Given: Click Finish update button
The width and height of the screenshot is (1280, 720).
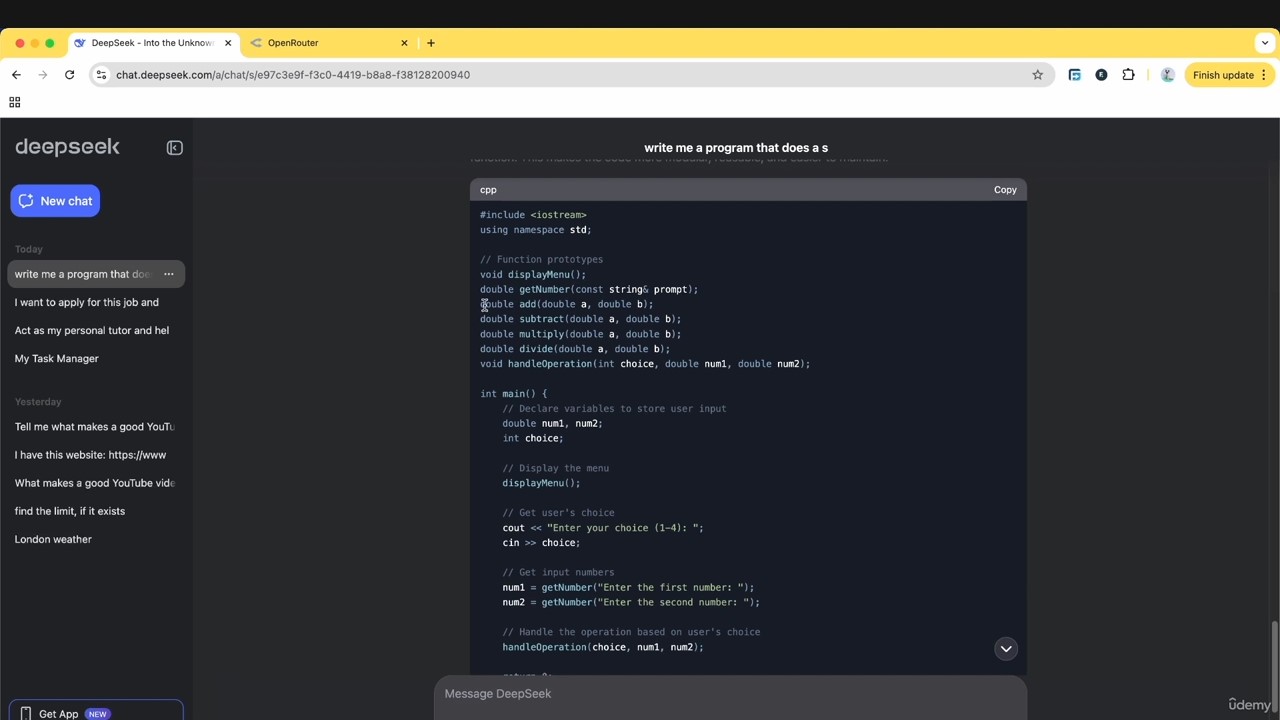Looking at the screenshot, I should (1223, 75).
